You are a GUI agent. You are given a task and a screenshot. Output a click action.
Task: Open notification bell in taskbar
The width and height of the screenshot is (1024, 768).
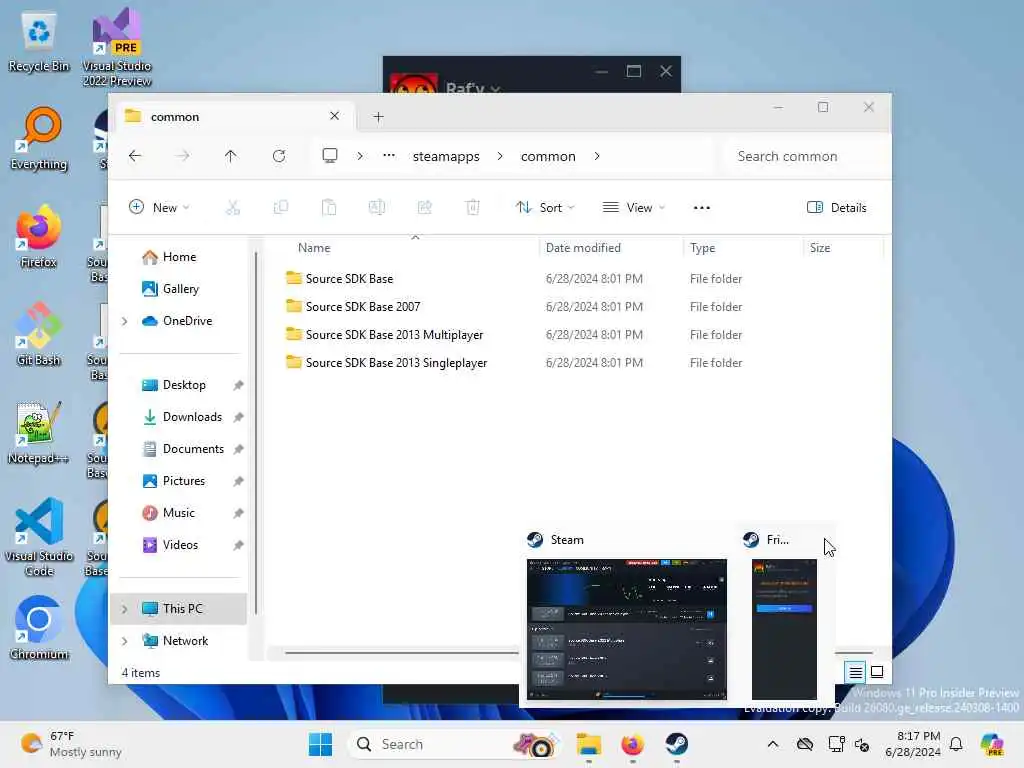coord(956,744)
